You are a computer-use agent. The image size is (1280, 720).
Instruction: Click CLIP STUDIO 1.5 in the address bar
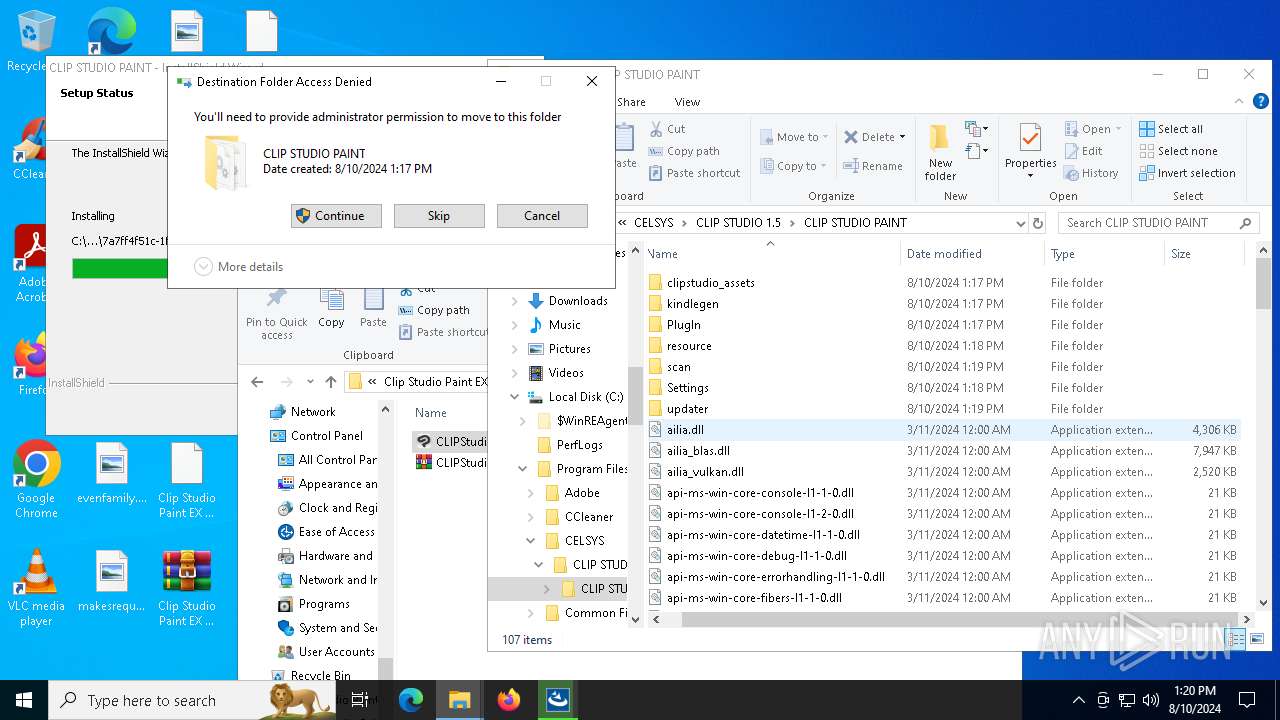pyautogui.click(x=738, y=223)
